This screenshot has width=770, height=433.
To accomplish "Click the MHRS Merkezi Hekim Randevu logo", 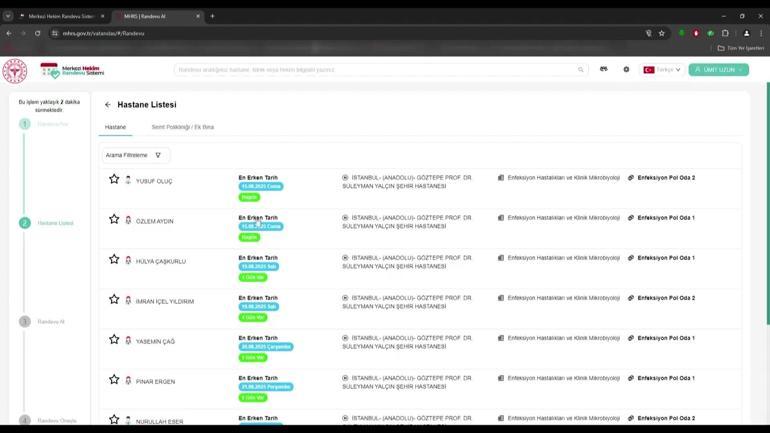I will click(x=71, y=70).
